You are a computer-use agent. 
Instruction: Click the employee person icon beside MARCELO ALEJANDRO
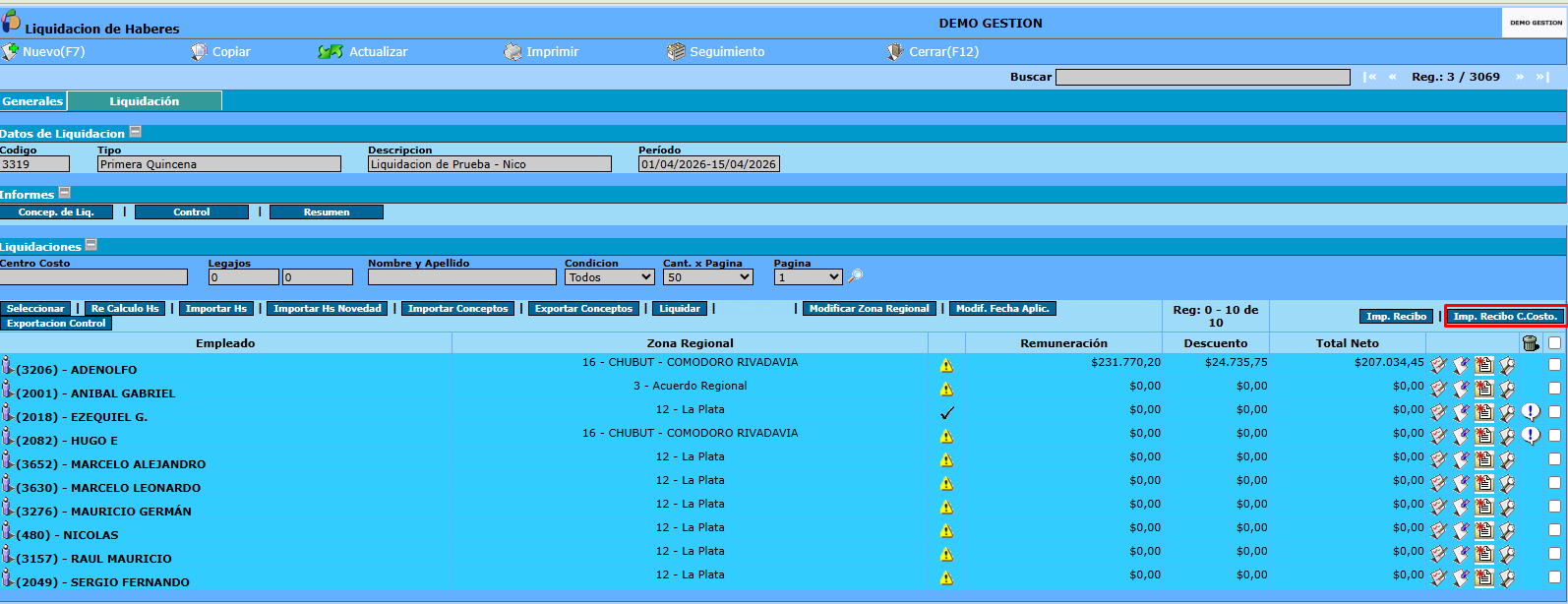point(7,459)
